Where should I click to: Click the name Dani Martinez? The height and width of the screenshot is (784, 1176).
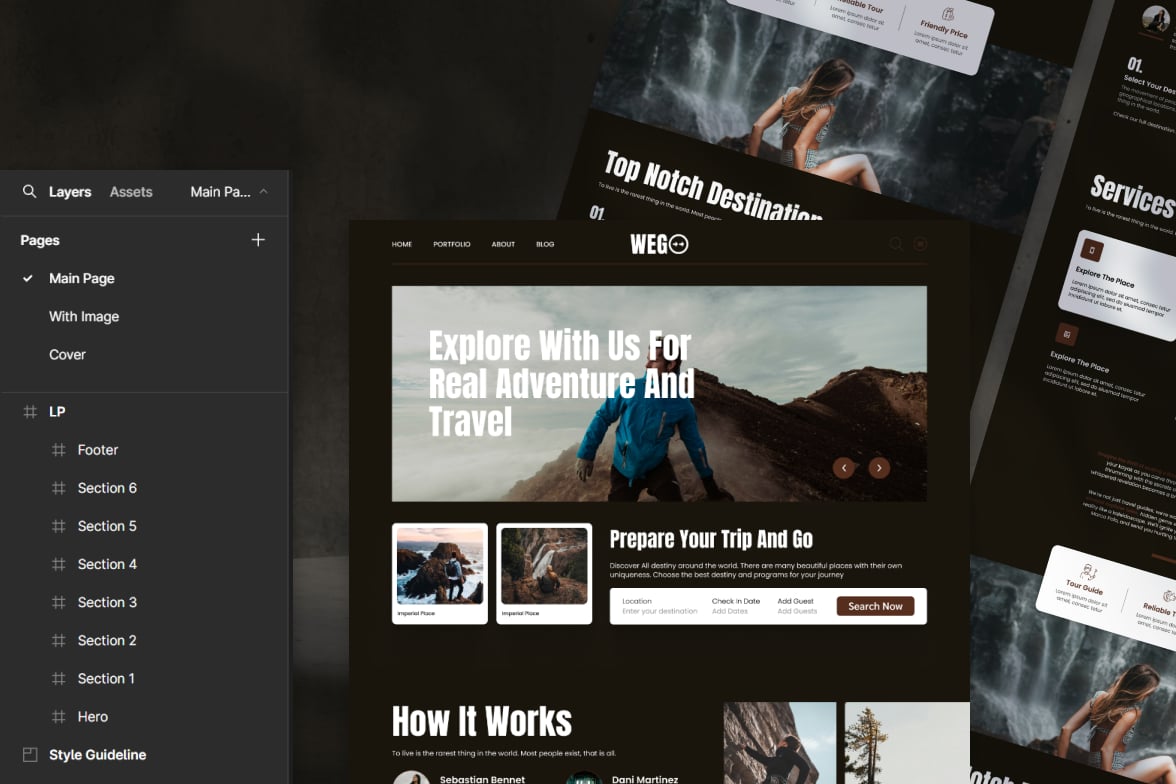coord(645,779)
